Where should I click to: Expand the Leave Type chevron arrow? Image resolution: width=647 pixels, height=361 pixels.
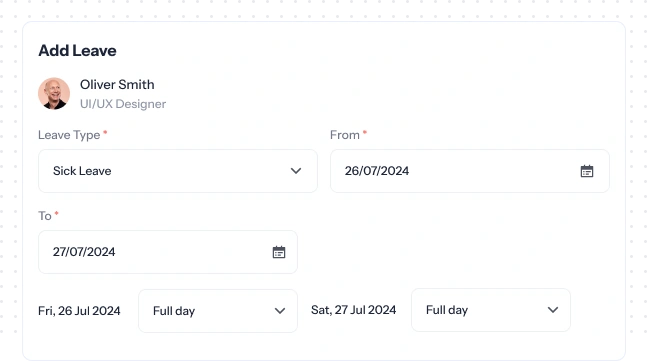click(x=296, y=171)
